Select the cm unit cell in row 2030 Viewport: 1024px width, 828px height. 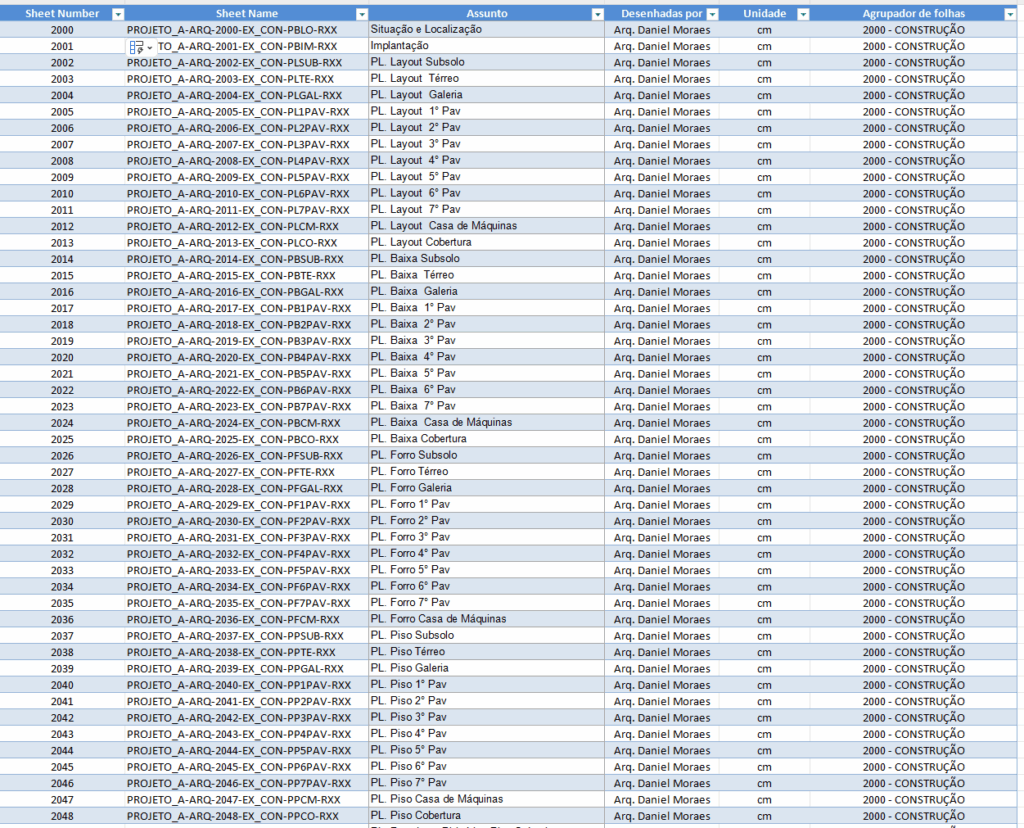pos(765,521)
